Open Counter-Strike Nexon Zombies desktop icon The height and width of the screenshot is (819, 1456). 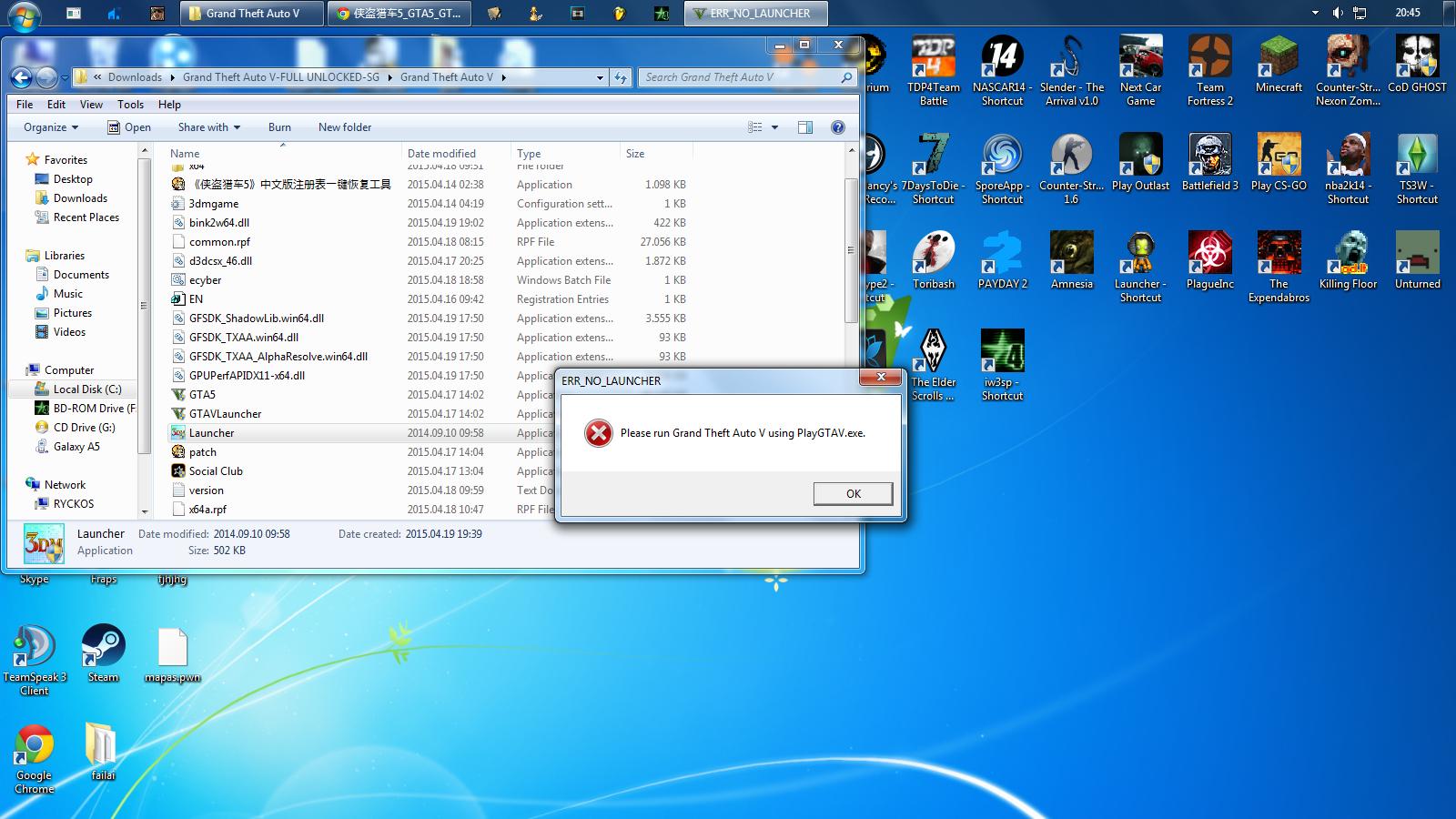(1348, 71)
